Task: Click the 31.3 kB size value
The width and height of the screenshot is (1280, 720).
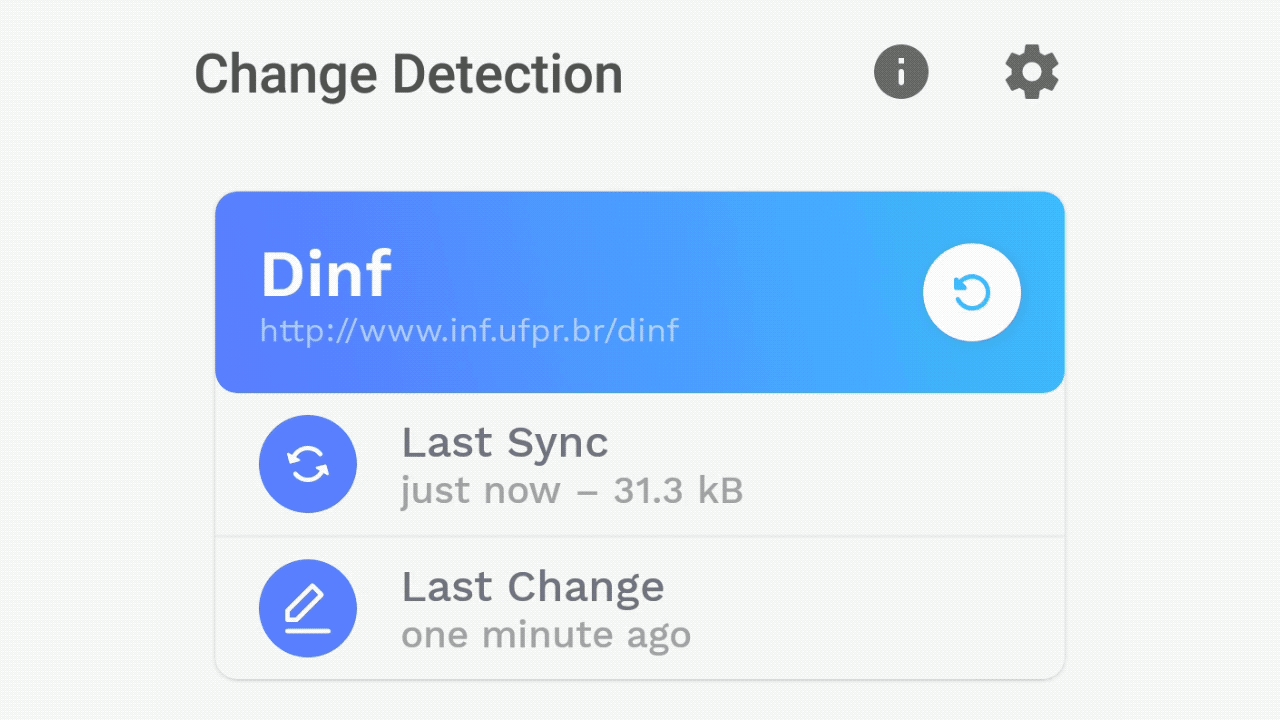Action: tap(678, 491)
